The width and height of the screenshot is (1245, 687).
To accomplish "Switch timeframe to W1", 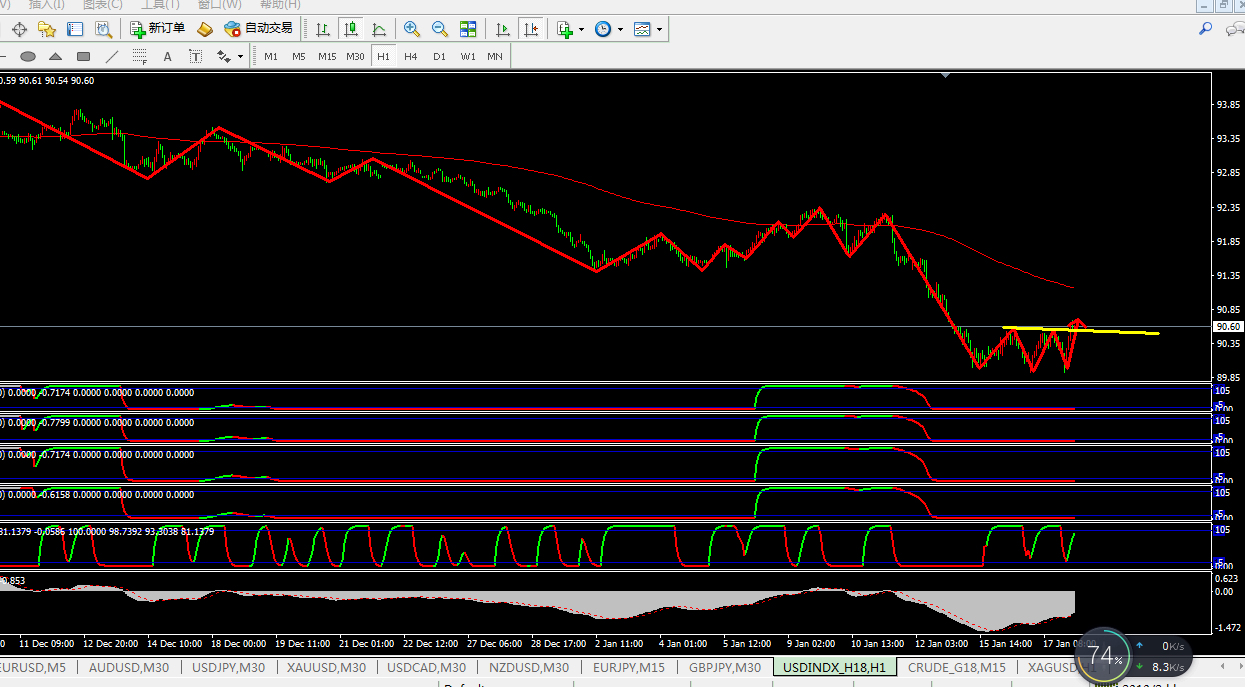I will coord(467,56).
